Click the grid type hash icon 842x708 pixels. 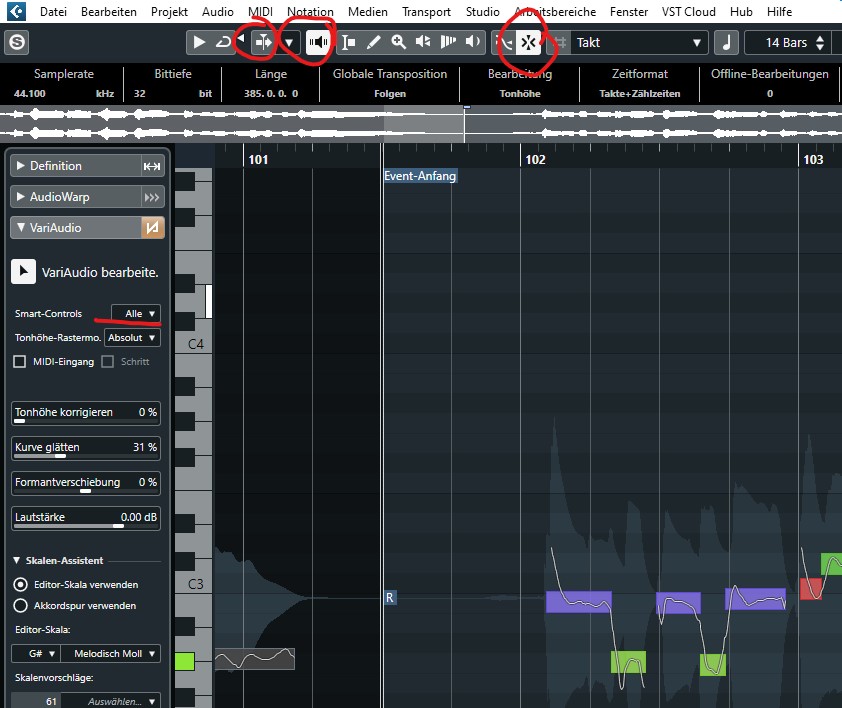[560, 42]
